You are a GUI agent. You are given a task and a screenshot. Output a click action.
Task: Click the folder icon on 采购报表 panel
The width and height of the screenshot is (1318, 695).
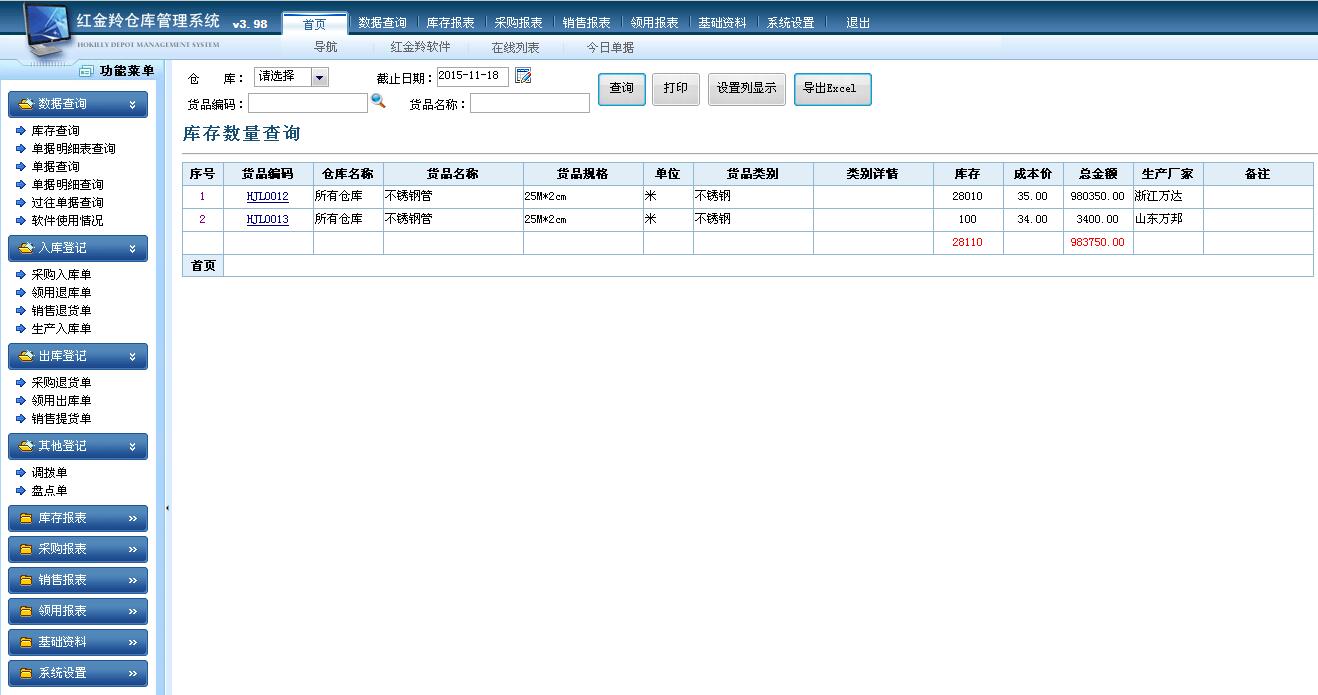pos(26,550)
